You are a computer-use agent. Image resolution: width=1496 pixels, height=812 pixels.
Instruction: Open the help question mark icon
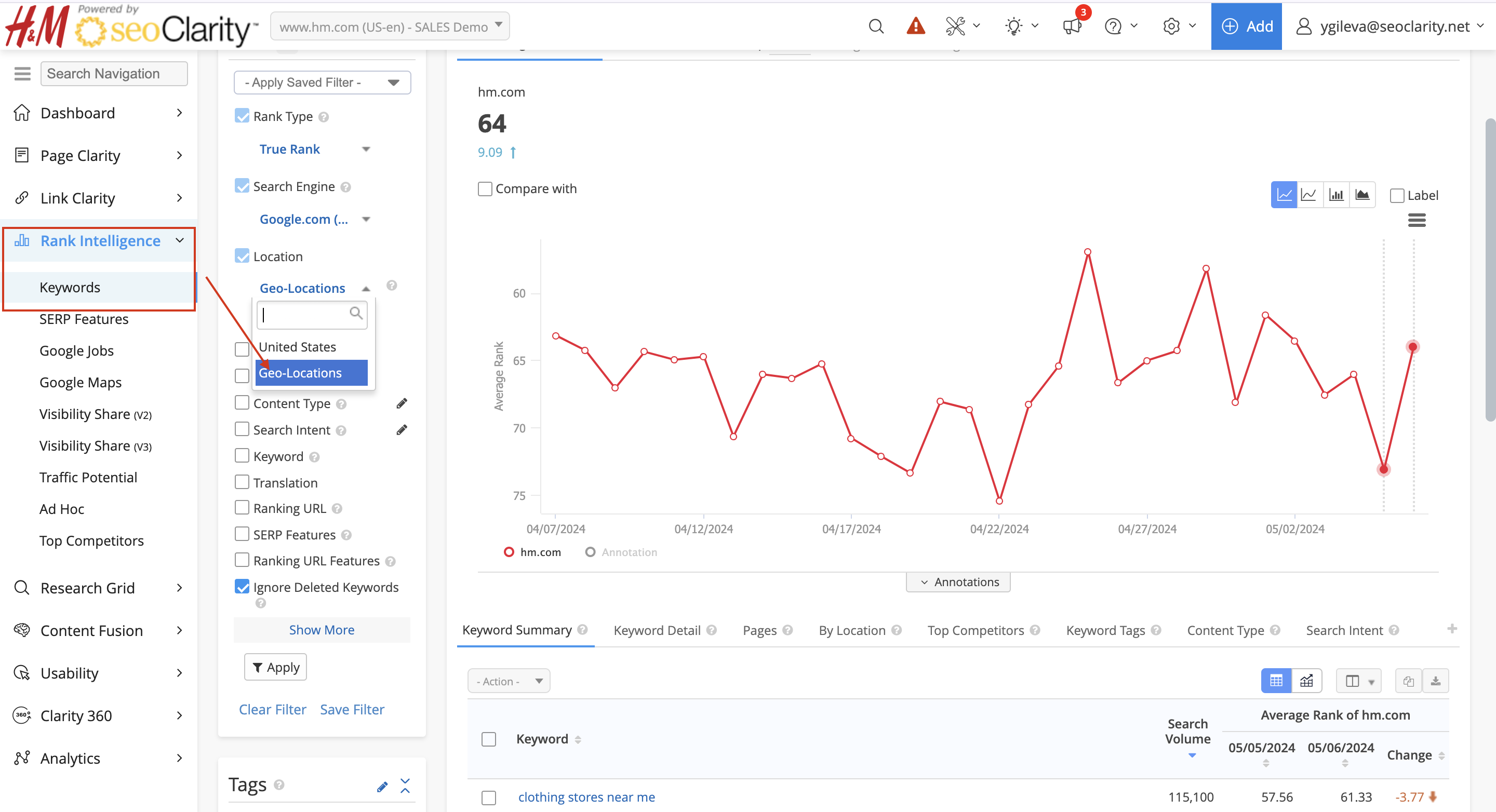(x=1113, y=26)
